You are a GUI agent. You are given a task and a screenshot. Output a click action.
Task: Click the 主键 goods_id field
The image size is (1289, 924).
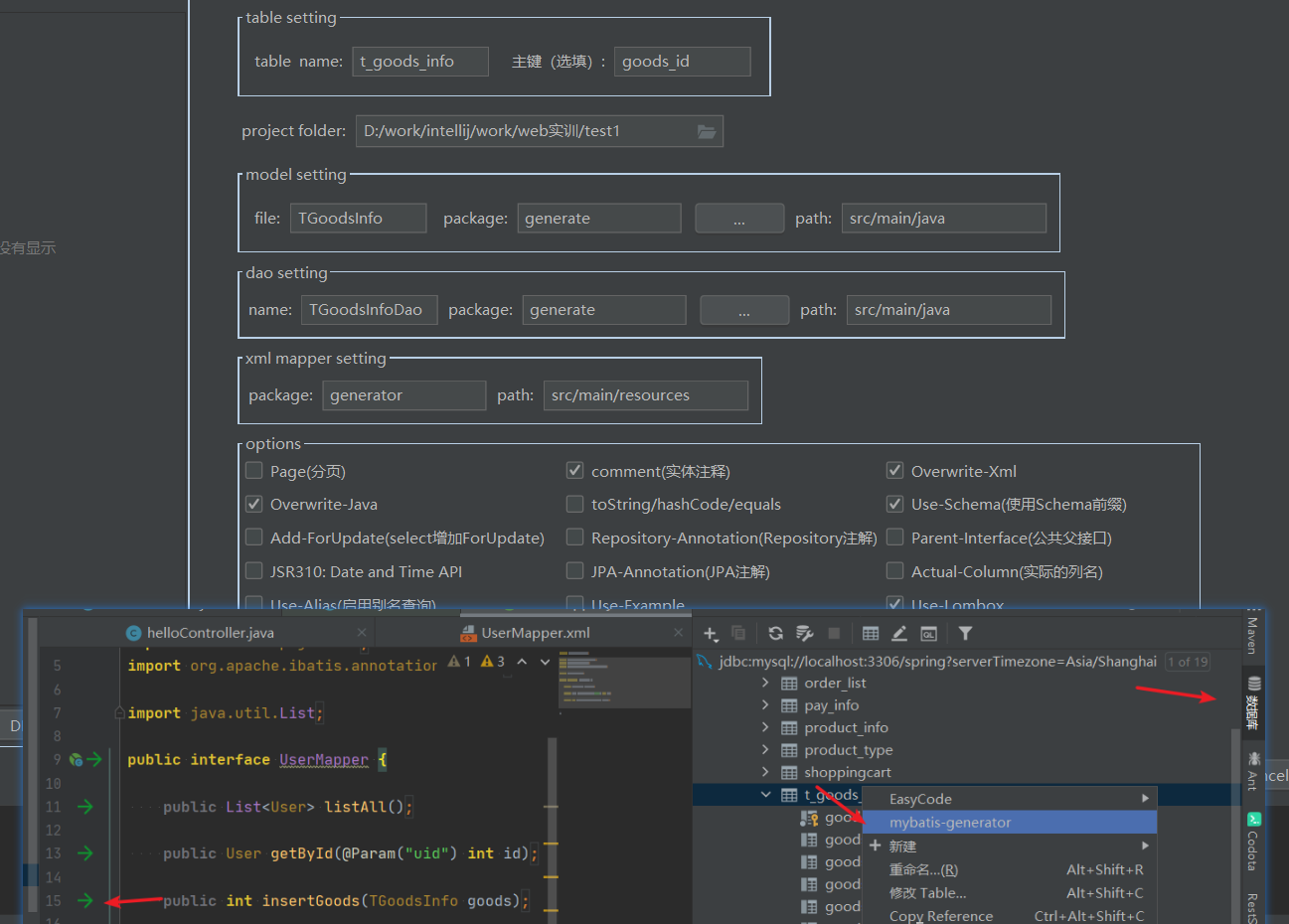click(683, 62)
